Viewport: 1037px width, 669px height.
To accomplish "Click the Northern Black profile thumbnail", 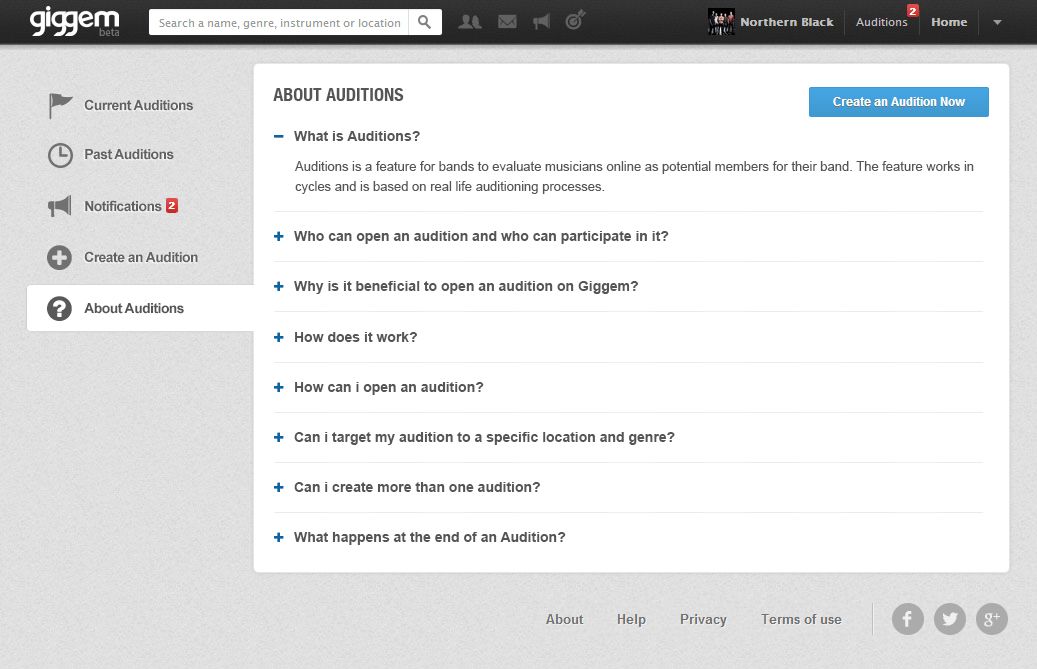I will coord(721,22).
